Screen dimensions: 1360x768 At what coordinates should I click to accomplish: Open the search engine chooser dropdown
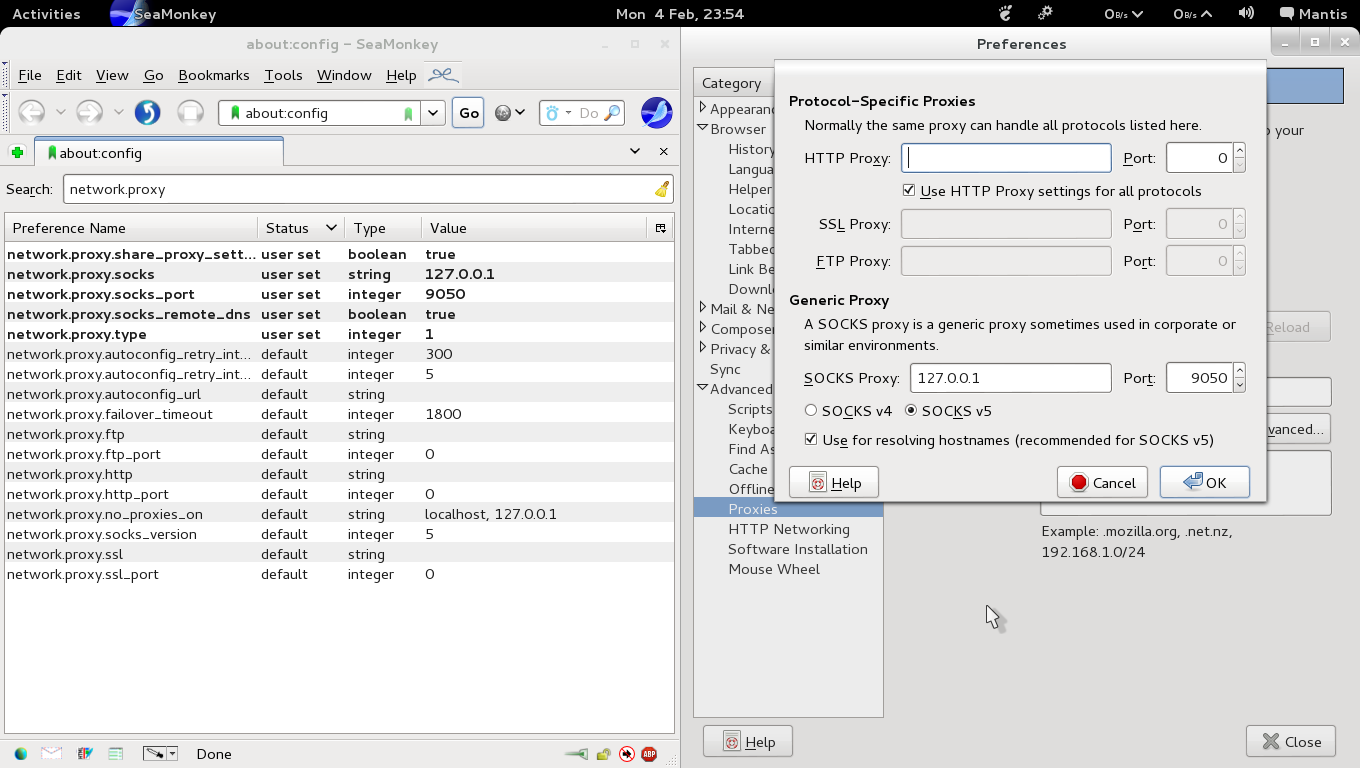(x=568, y=113)
